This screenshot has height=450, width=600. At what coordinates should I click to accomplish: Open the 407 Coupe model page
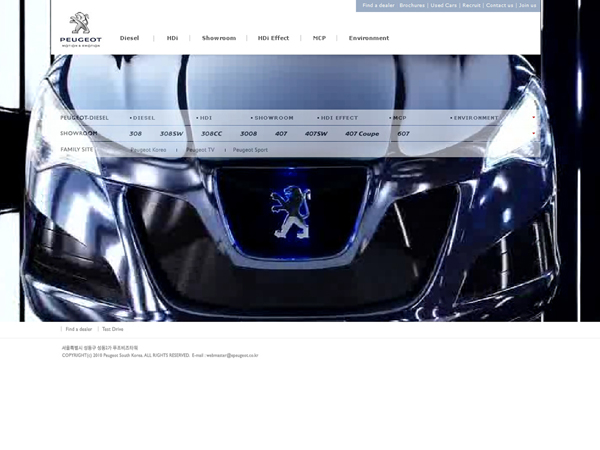tap(362, 133)
